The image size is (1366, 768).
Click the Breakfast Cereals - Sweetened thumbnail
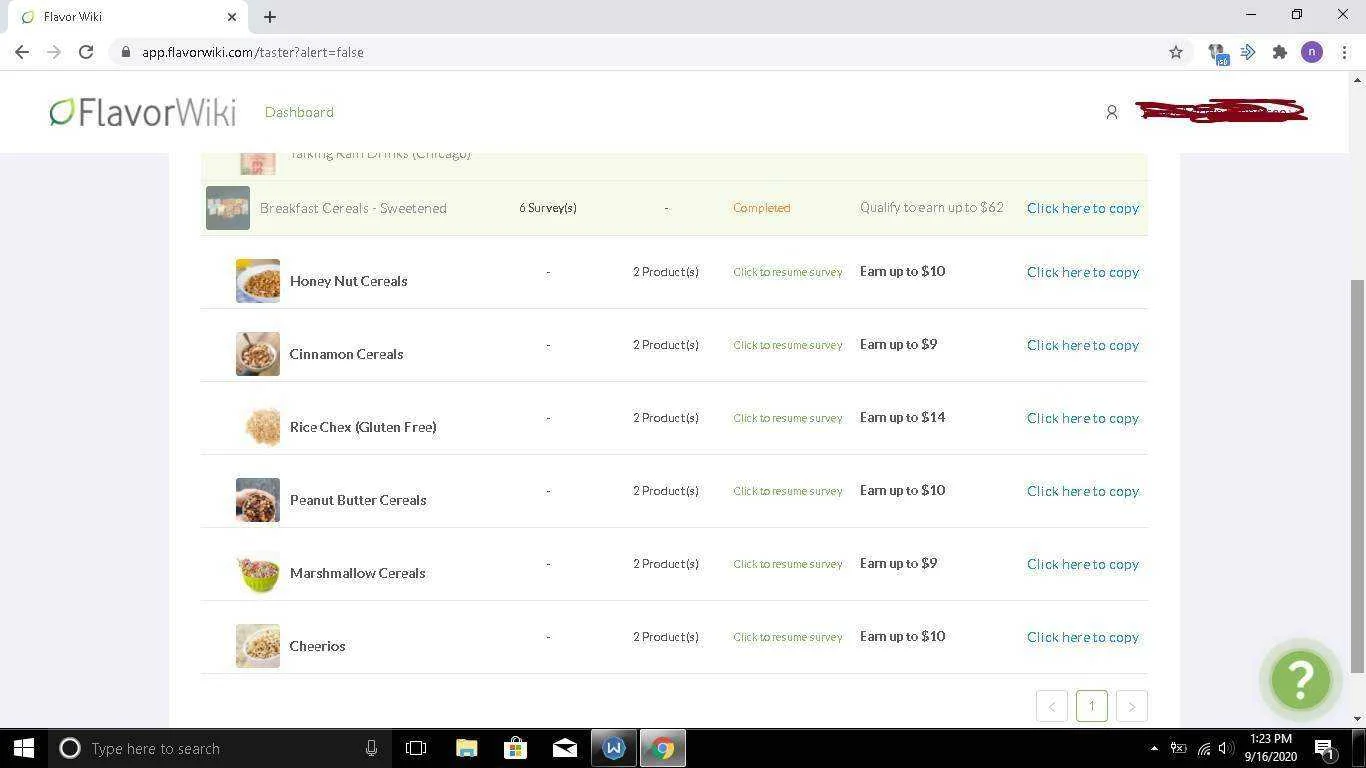(228, 208)
